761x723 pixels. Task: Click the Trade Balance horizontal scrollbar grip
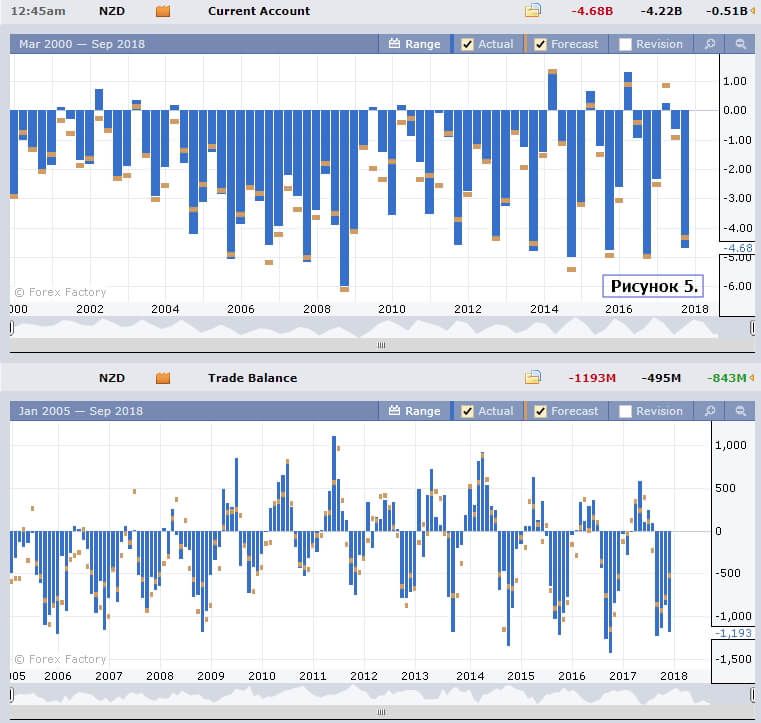(x=381, y=712)
